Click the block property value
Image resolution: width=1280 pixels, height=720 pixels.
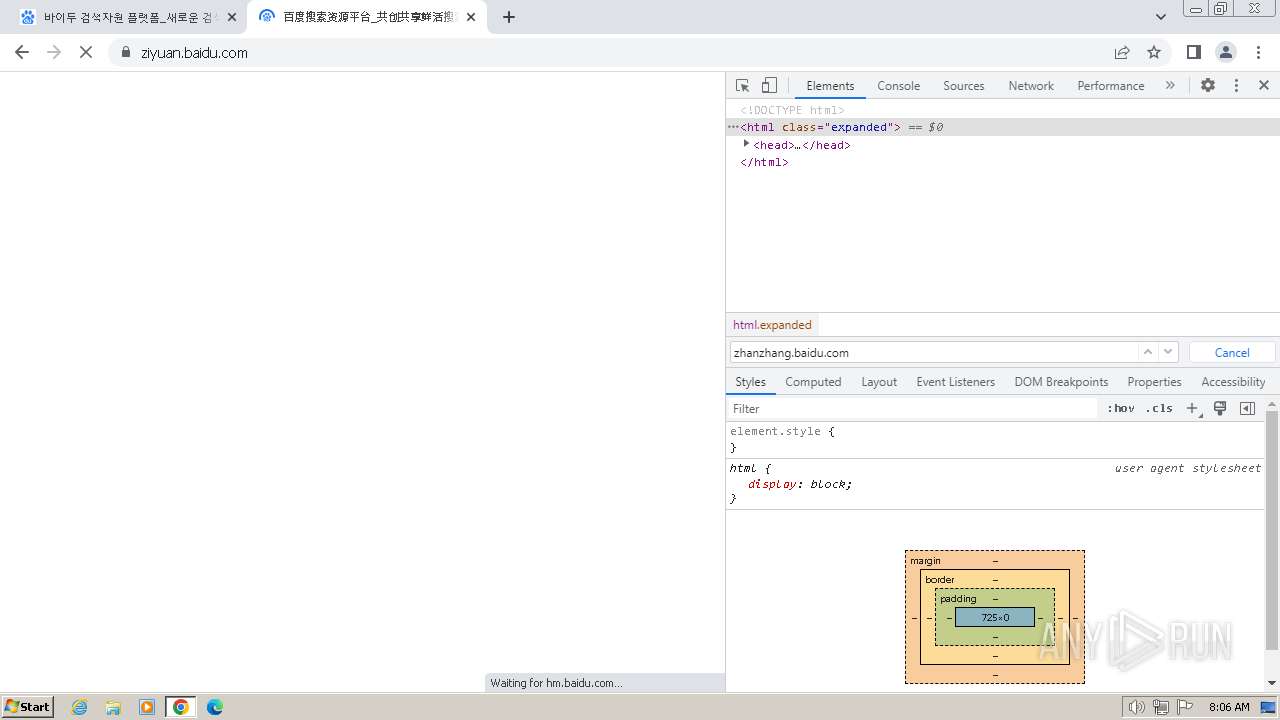(828, 484)
